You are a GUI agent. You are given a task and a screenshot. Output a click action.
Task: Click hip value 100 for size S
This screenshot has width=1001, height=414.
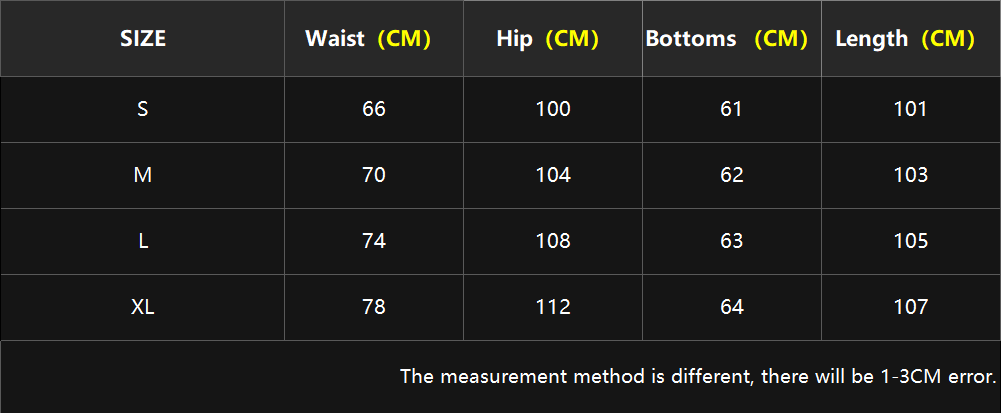pos(553,109)
